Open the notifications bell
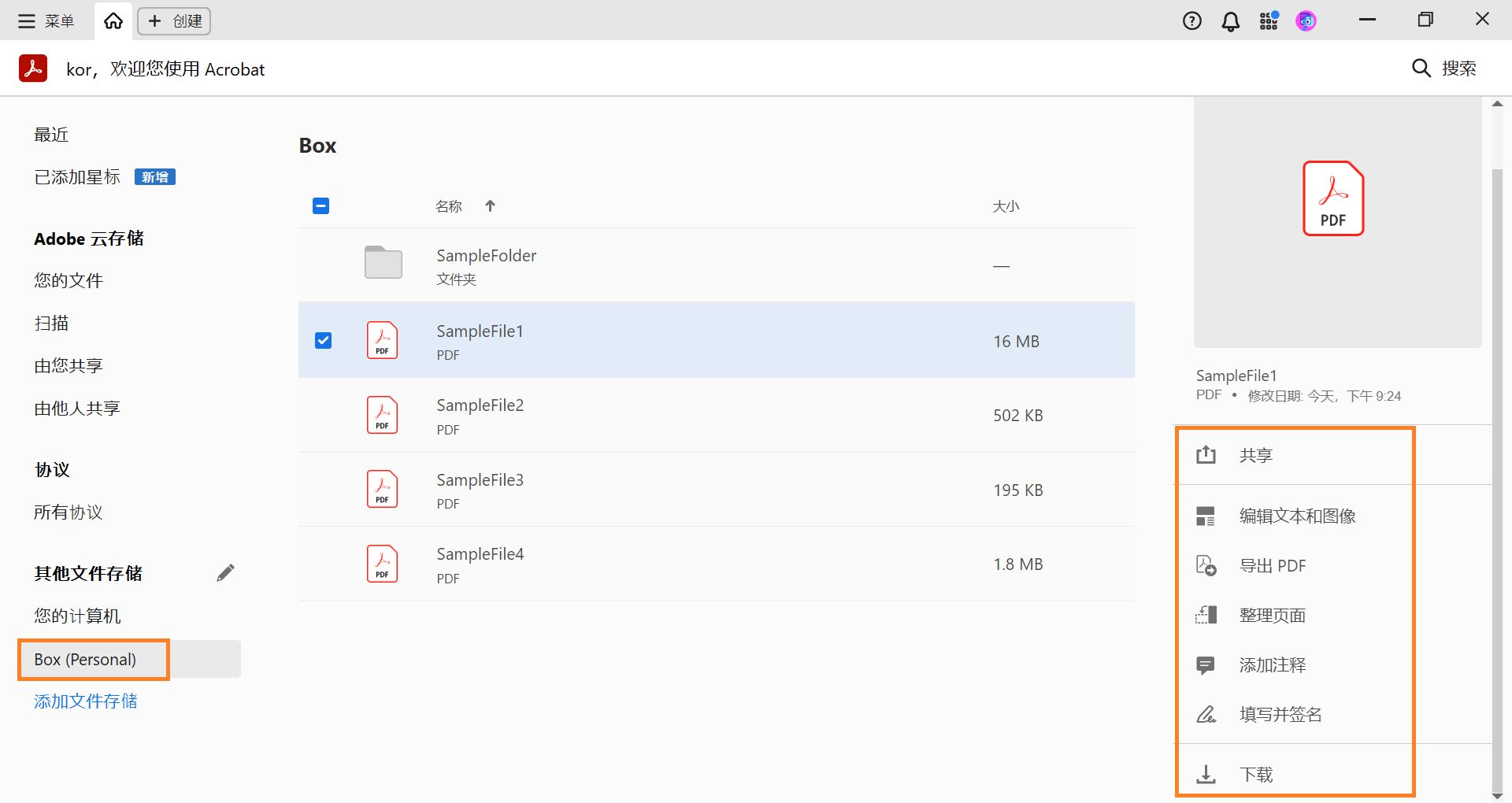The width and height of the screenshot is (1512, 803). point(1230,21)
